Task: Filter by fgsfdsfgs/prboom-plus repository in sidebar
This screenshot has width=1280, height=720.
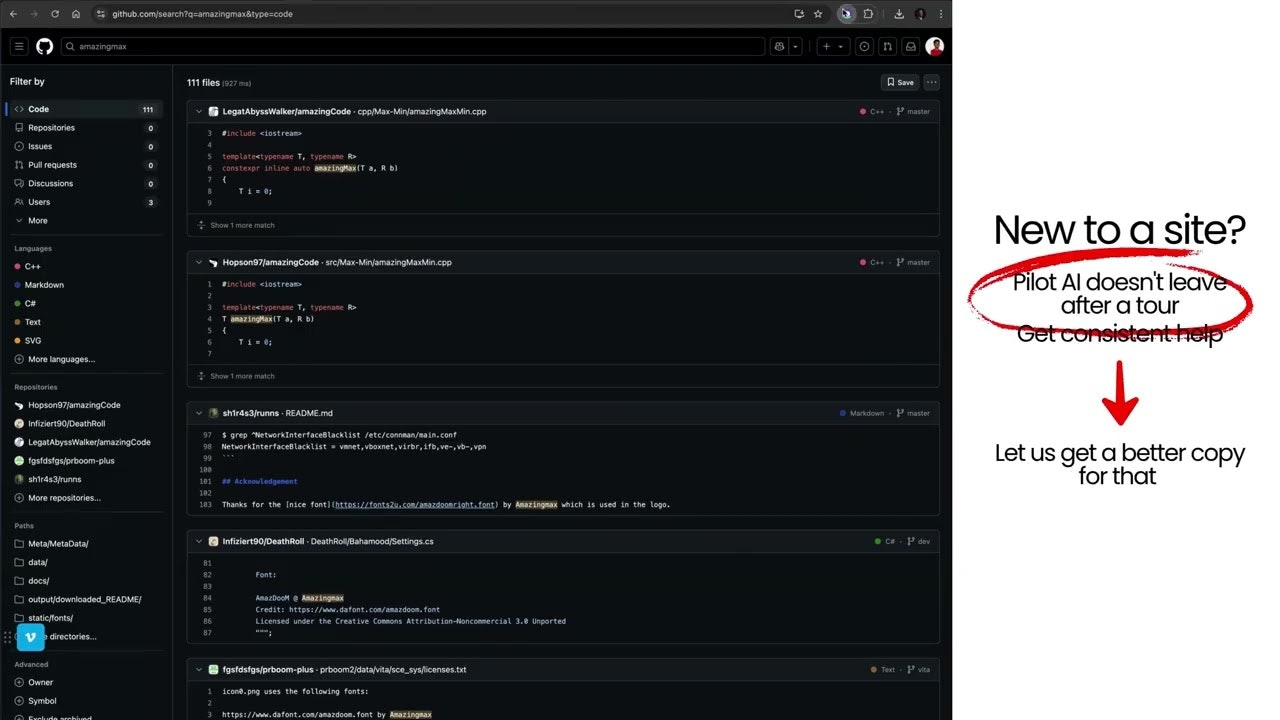Action: [84, 461]
